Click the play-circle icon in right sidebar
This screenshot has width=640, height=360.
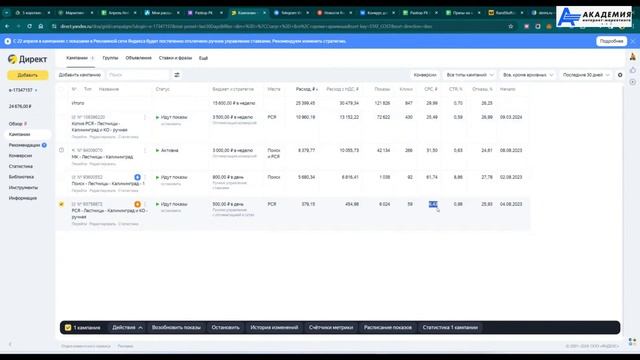point(633,82)
